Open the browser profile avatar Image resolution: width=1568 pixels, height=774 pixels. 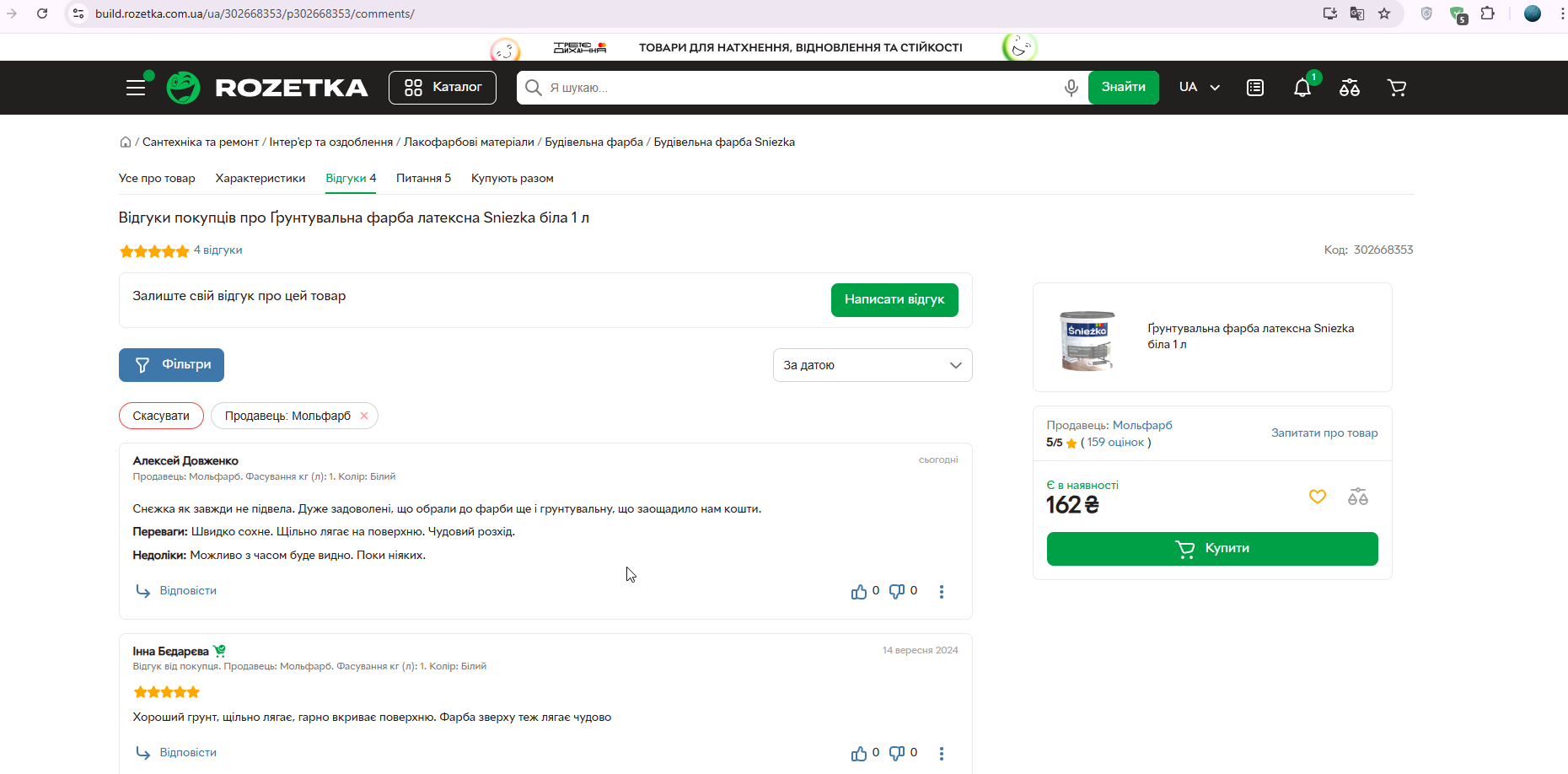pyautogui.click(x=1533, y=13)
